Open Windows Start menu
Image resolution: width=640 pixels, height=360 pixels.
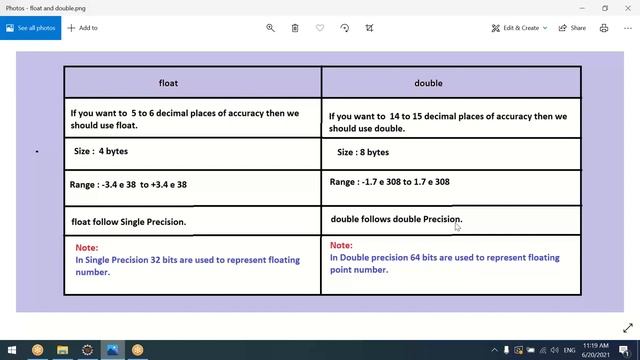(12, 350)
